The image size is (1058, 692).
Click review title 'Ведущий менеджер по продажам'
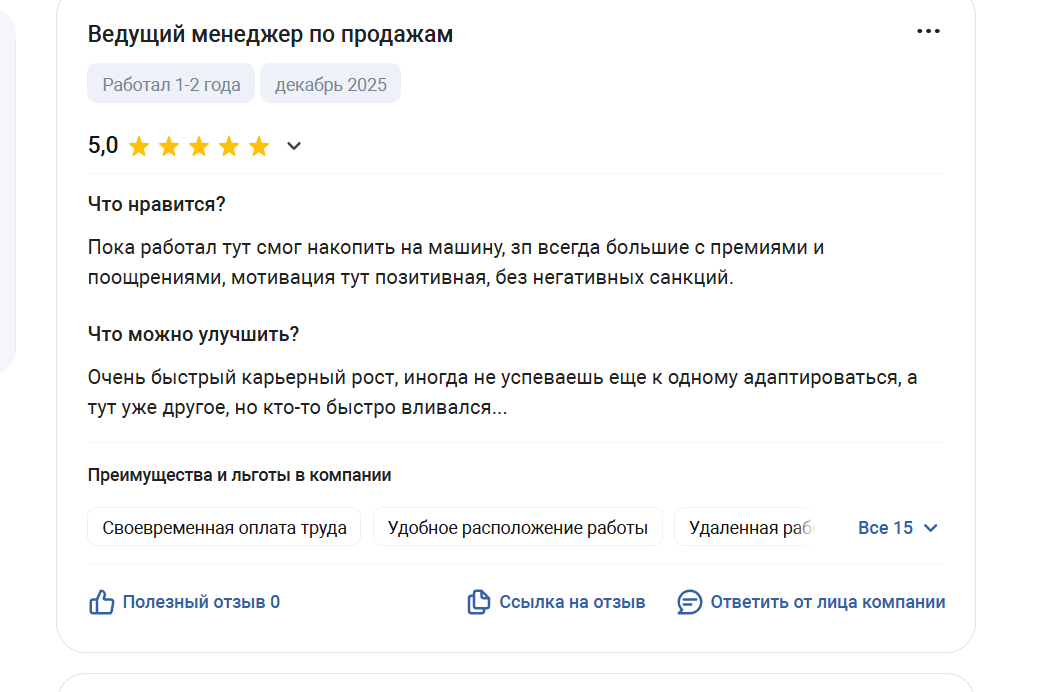tap(270, 34)
